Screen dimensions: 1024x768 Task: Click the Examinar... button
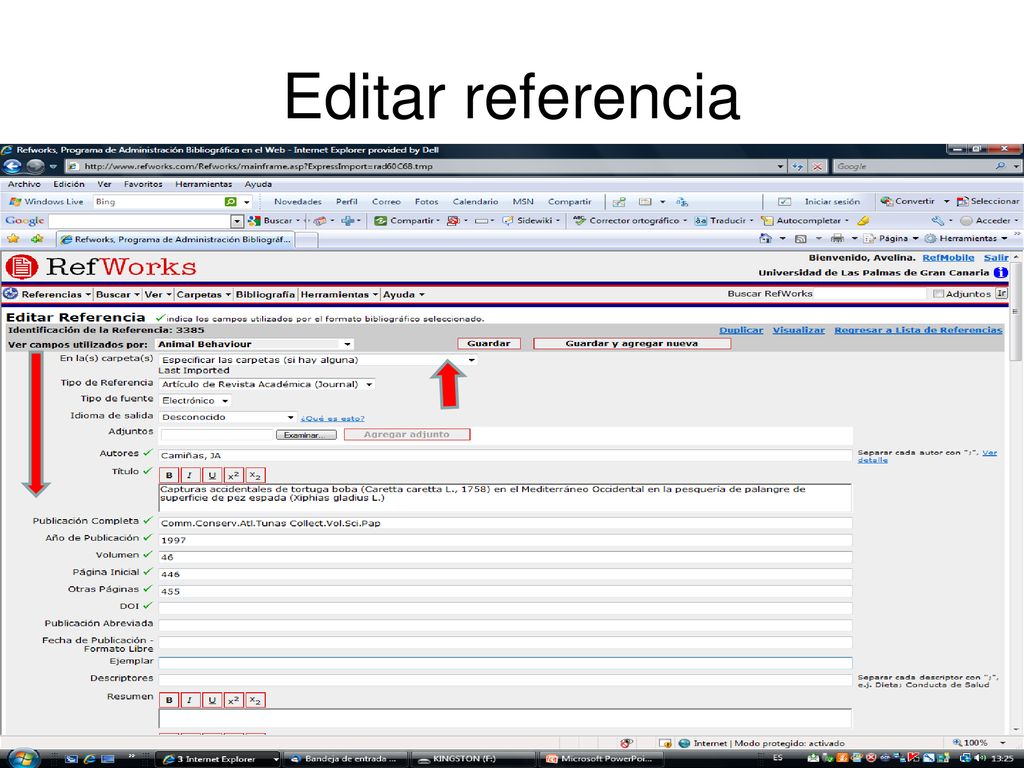point(306,435)
